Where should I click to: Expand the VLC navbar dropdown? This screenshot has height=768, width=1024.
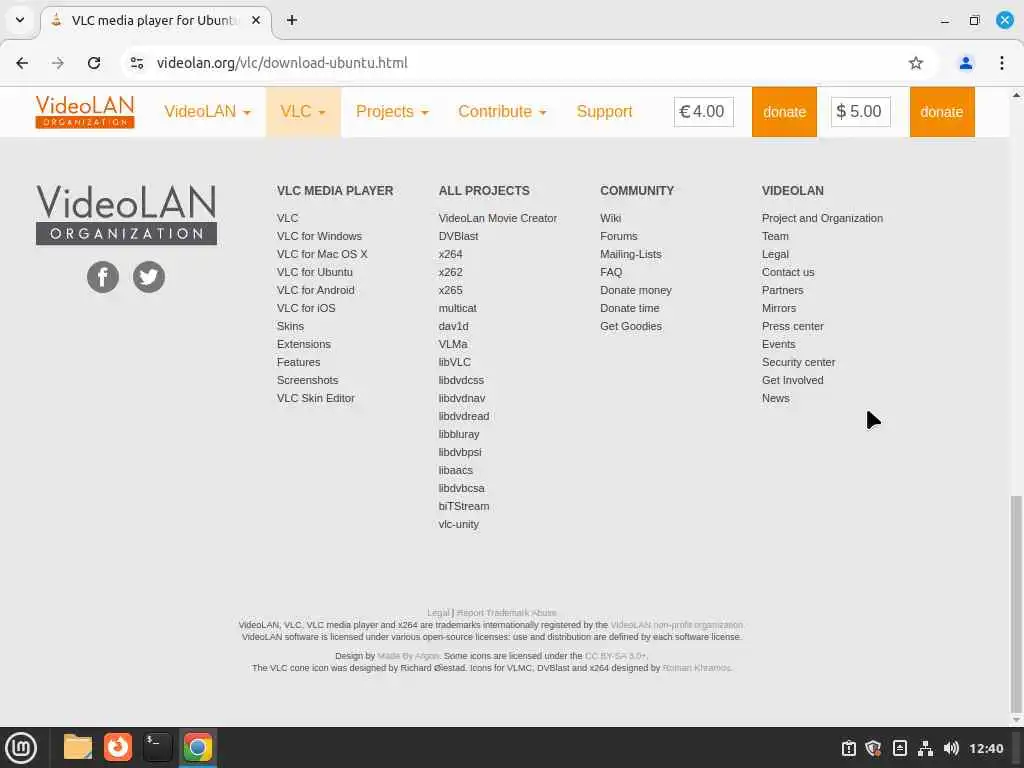(x=303, y=112)
